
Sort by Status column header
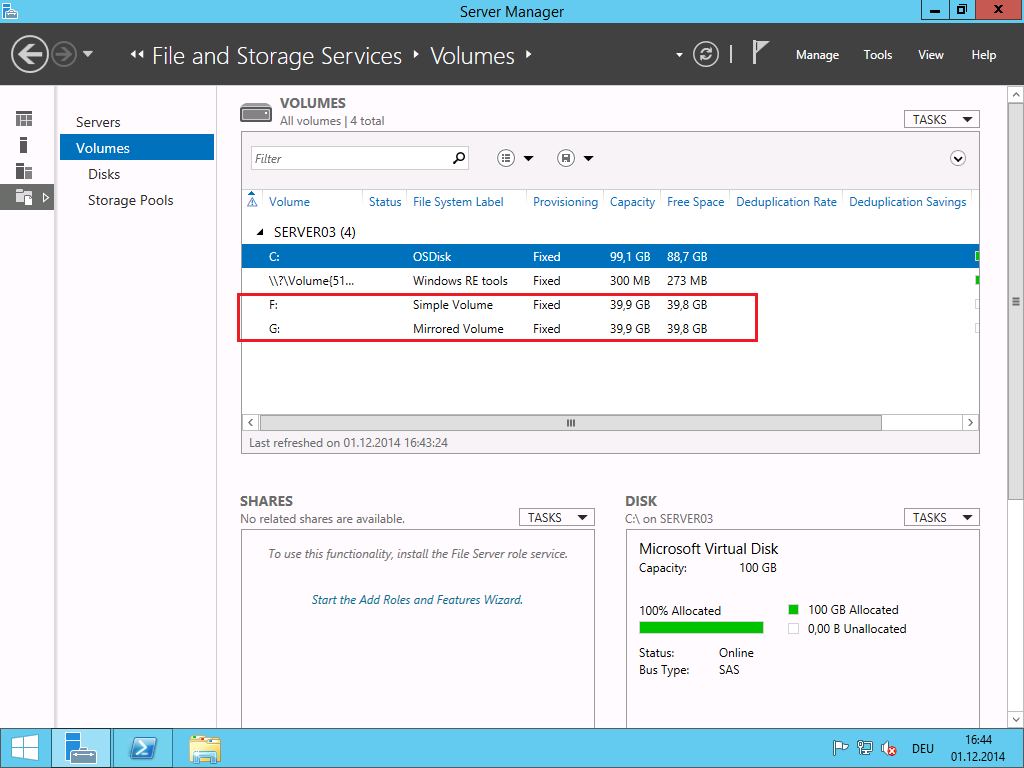point(385,202)
